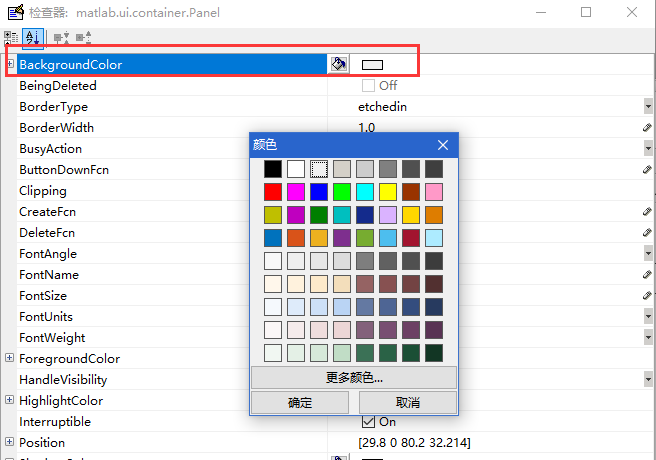656x460 pixels.
Task: Pick the magenta color swatch
Action: 296,192
